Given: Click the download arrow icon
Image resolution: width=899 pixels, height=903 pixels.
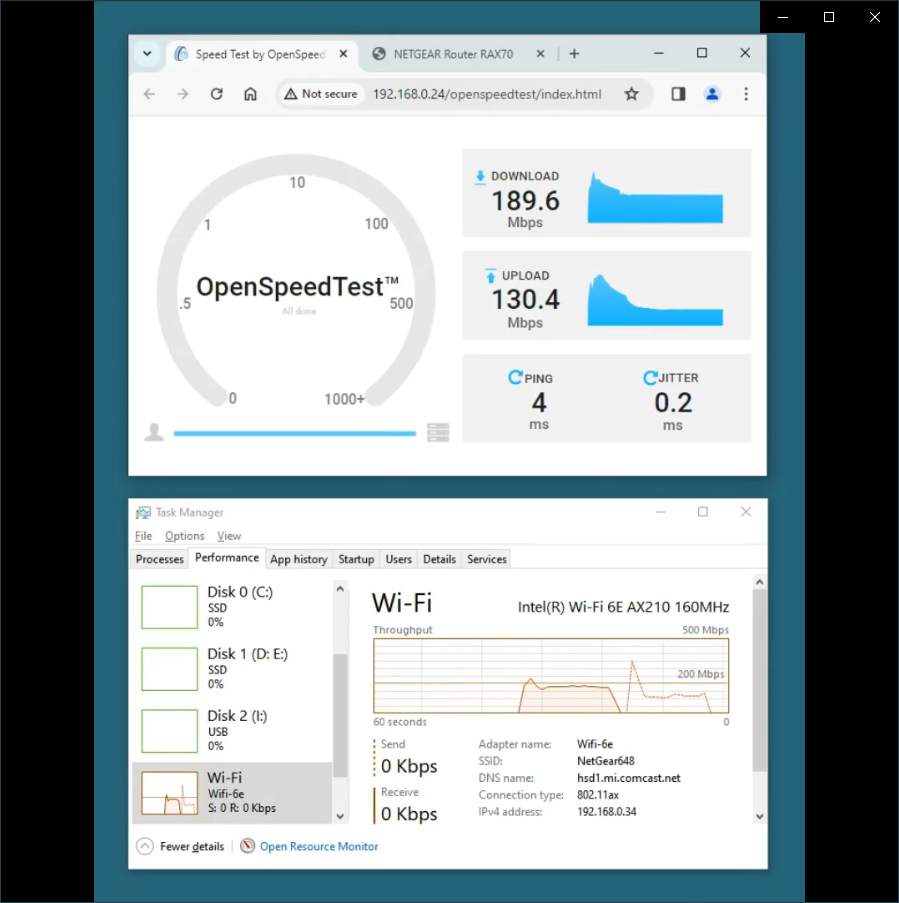Looking at the screenshot, I should [480, 177].
